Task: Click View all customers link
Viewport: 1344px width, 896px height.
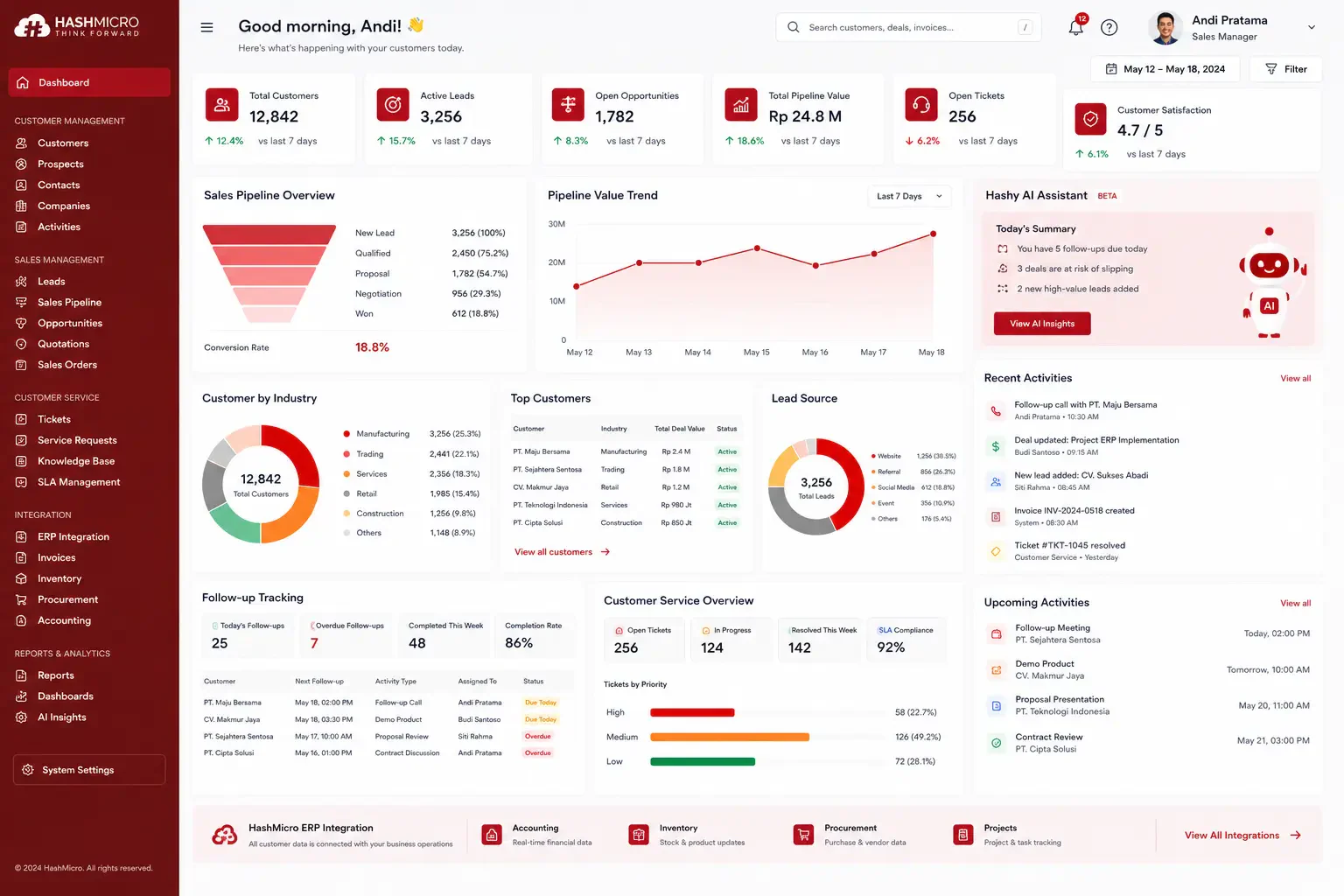Action: pos(563,552)
